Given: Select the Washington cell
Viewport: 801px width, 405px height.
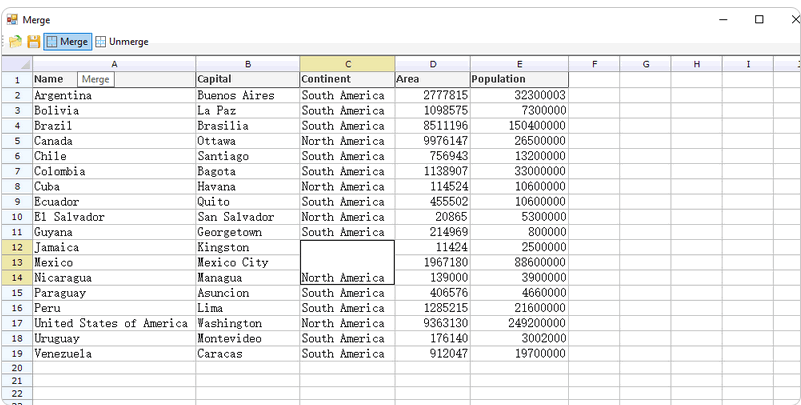Looking at the screenshot, I should click(248, 323).
